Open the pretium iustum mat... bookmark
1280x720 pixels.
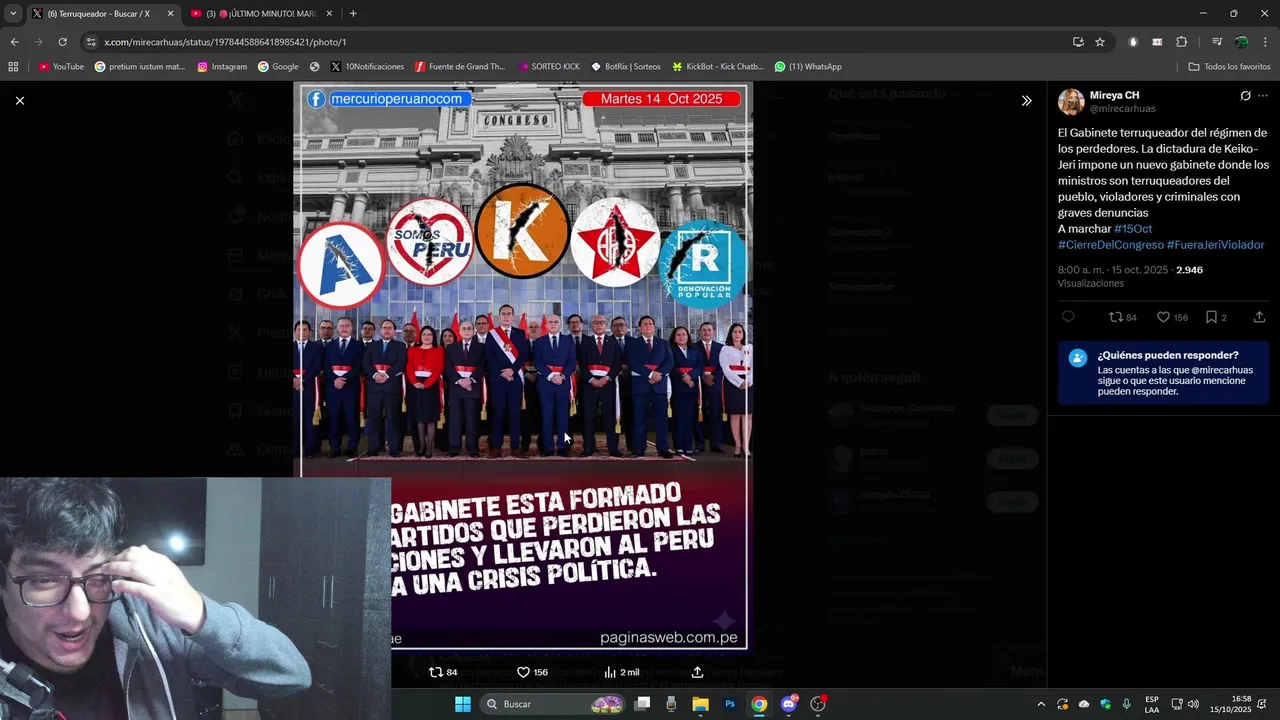[140, 67]
